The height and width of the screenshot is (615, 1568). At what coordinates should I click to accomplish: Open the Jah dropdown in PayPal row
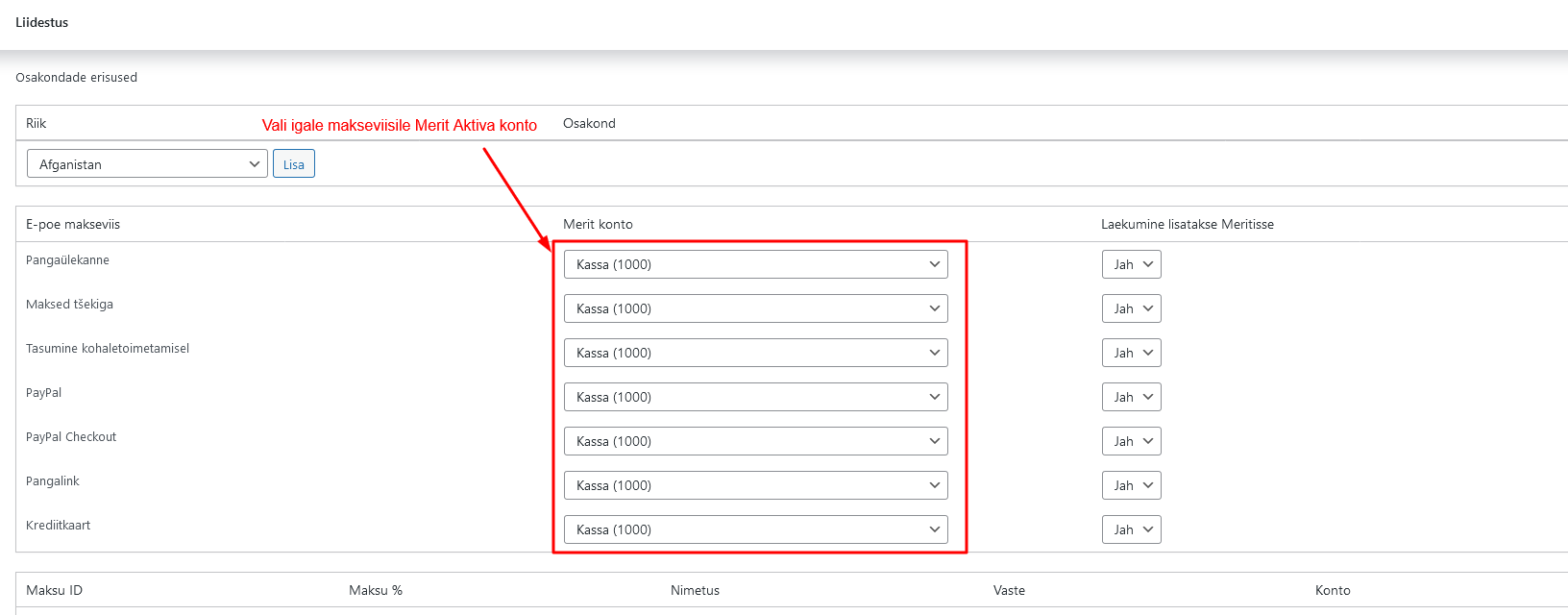point(1131,397)
